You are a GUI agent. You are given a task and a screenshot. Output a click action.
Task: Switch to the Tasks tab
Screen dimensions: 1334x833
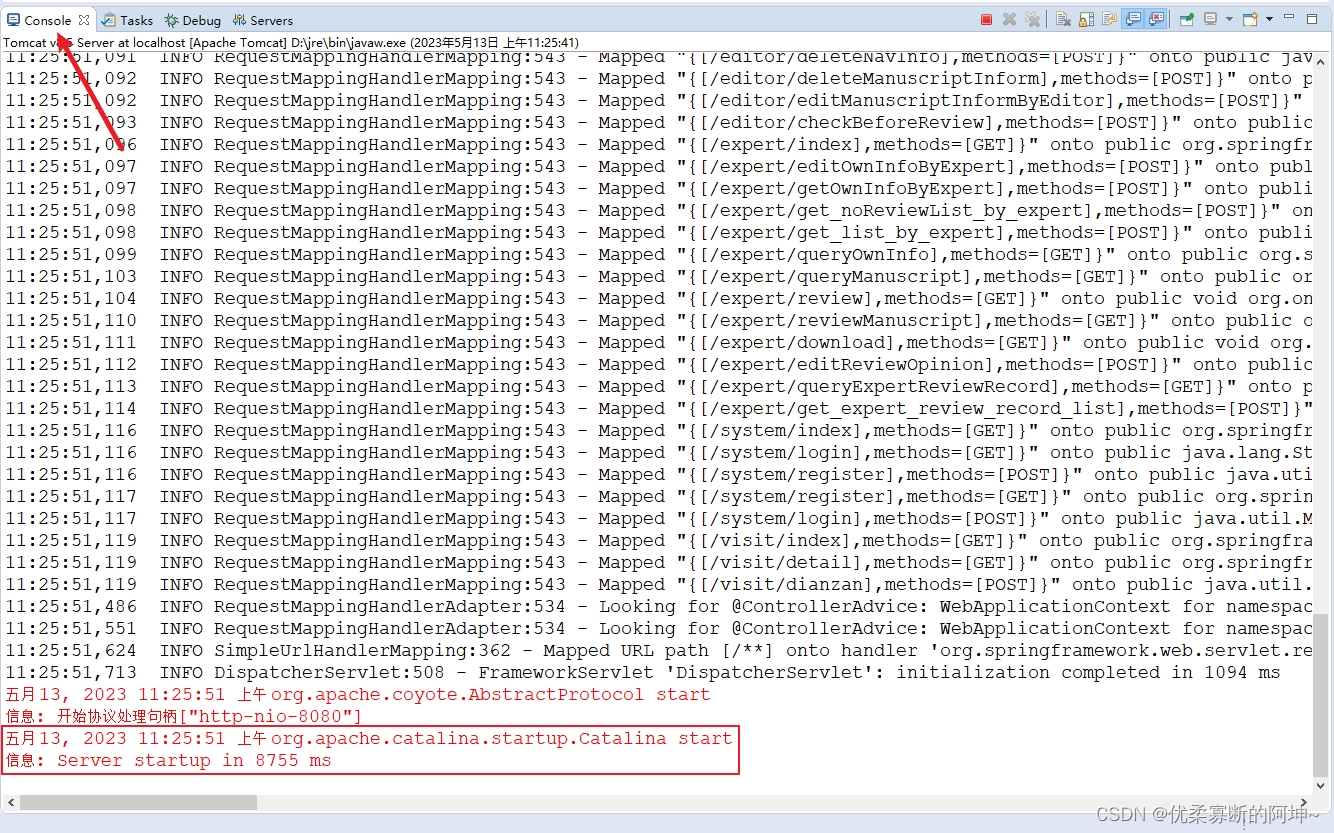pyautogui.click(x=127, y=20)
